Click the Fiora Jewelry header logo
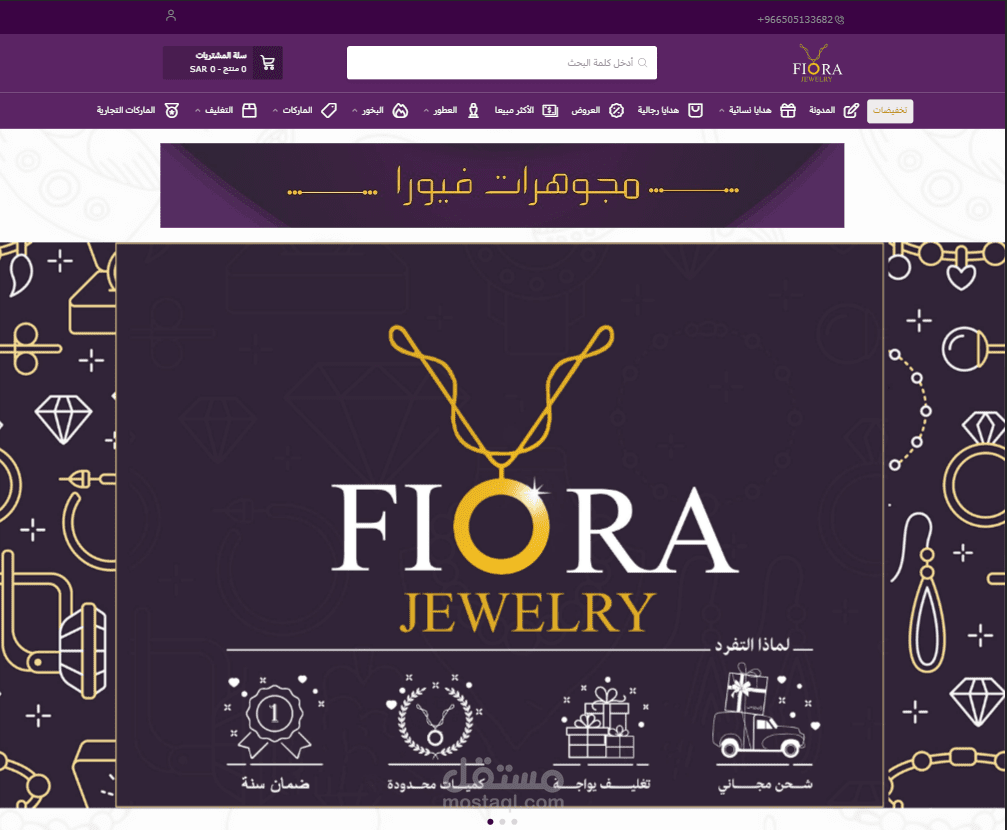Screen dimensions: 1007x830 tap(816, 63)
